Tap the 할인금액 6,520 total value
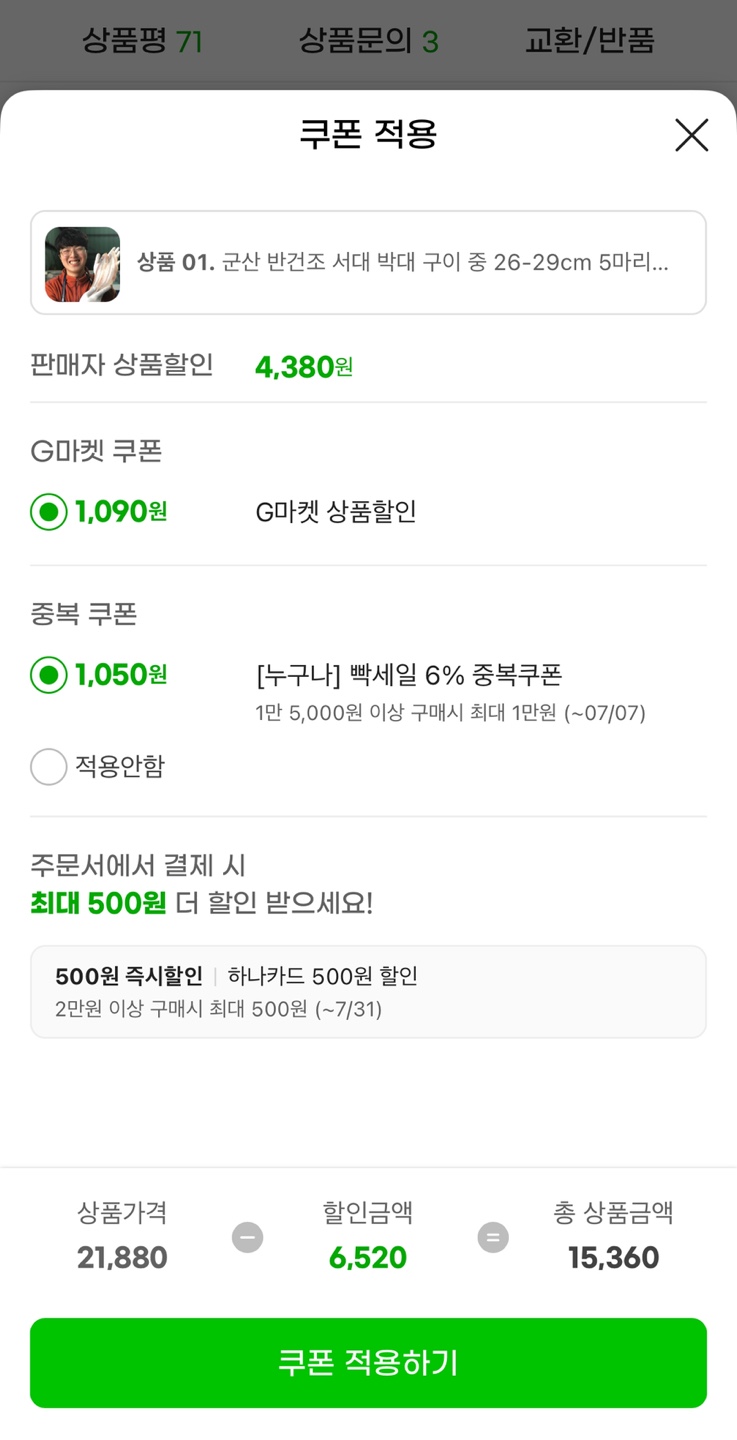This screenshot has width=737, height=1440. 368,1257
